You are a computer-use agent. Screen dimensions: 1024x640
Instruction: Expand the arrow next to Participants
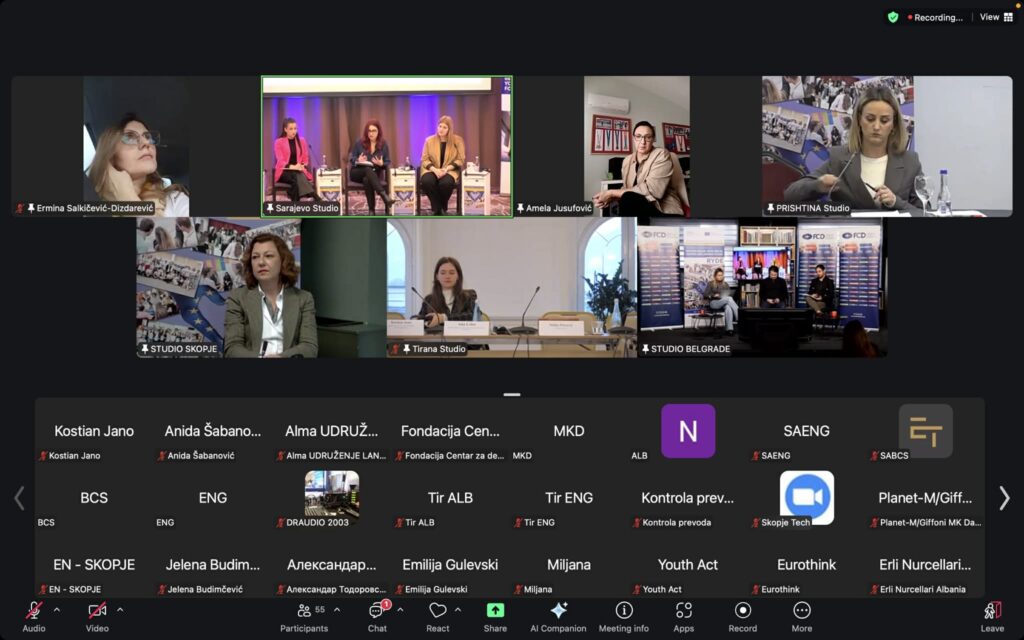click(336, 610)
